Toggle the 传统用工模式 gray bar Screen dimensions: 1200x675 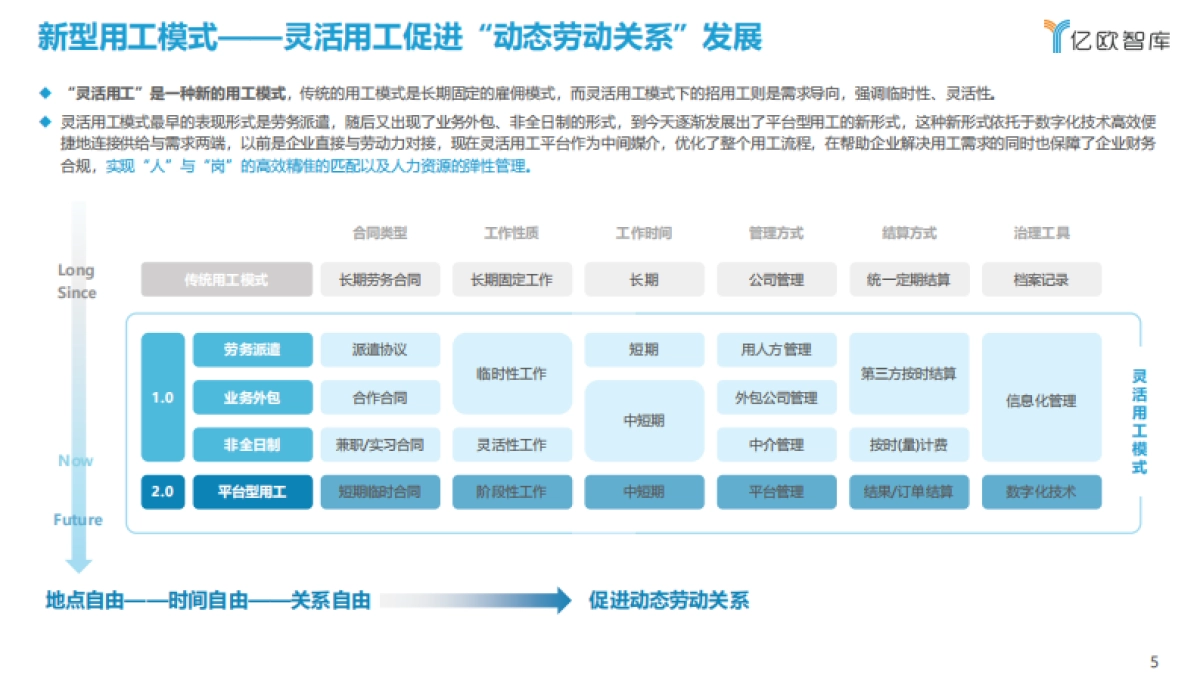pyautogui.click(x=226, y=280)
